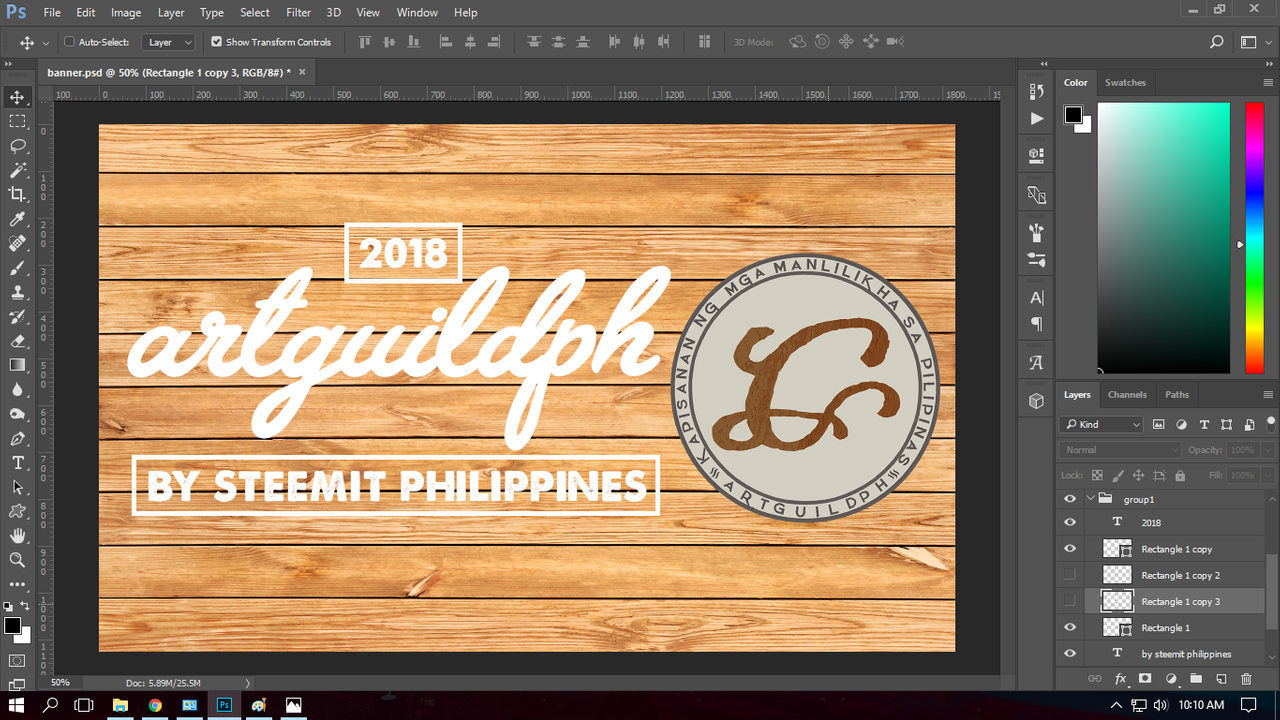Select the Lasso tool
The width and height of the screenshot is (1280, 720).
[x=17, y=146]
